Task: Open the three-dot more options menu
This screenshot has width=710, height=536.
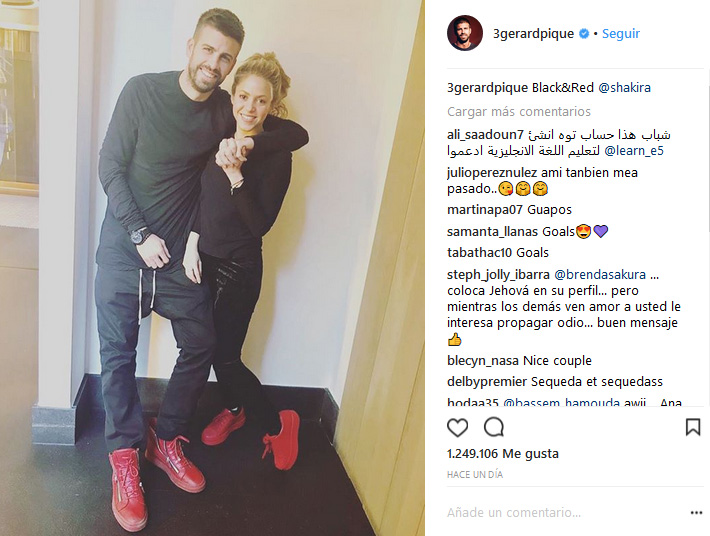Action: point(696,513)
